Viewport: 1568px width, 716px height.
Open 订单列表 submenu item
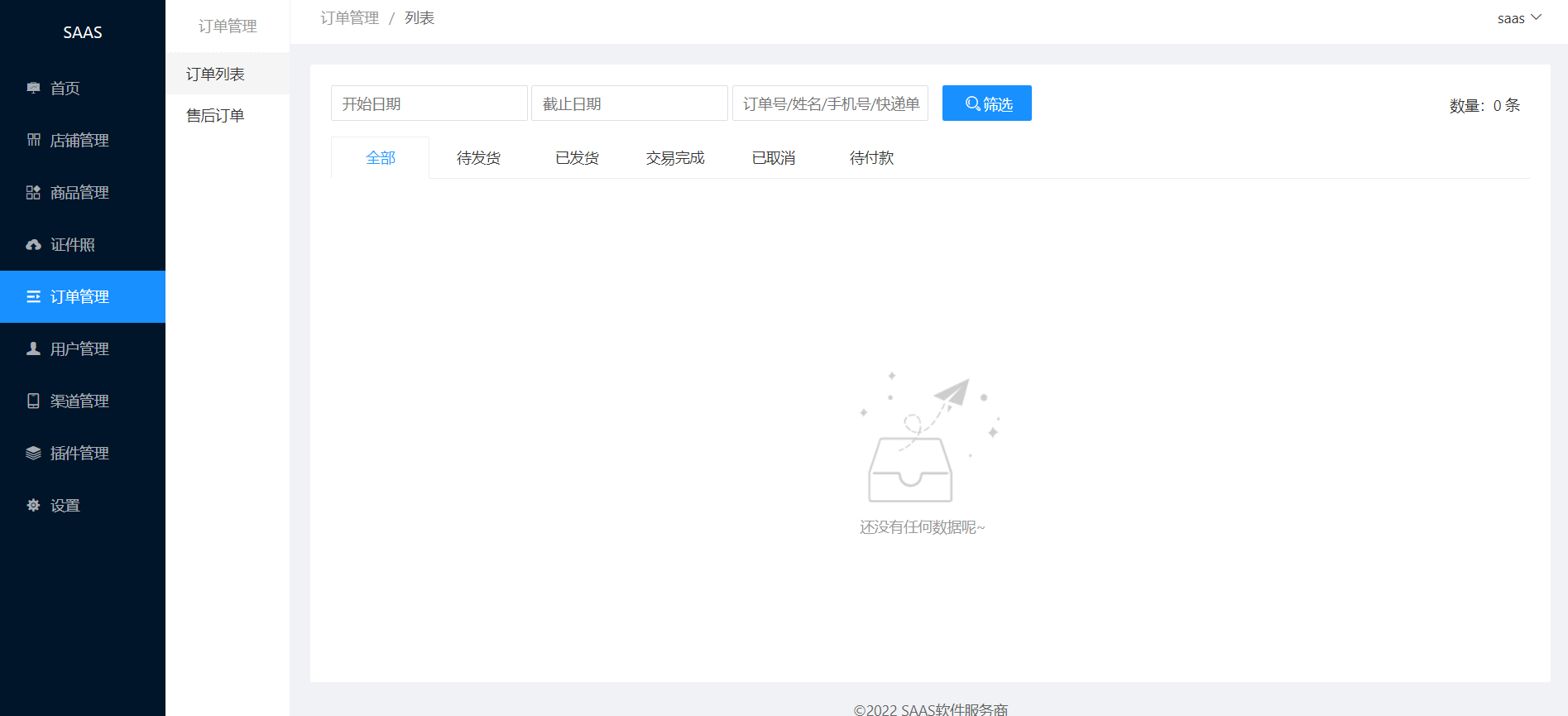pyautogui.click(x=228, y=74)
